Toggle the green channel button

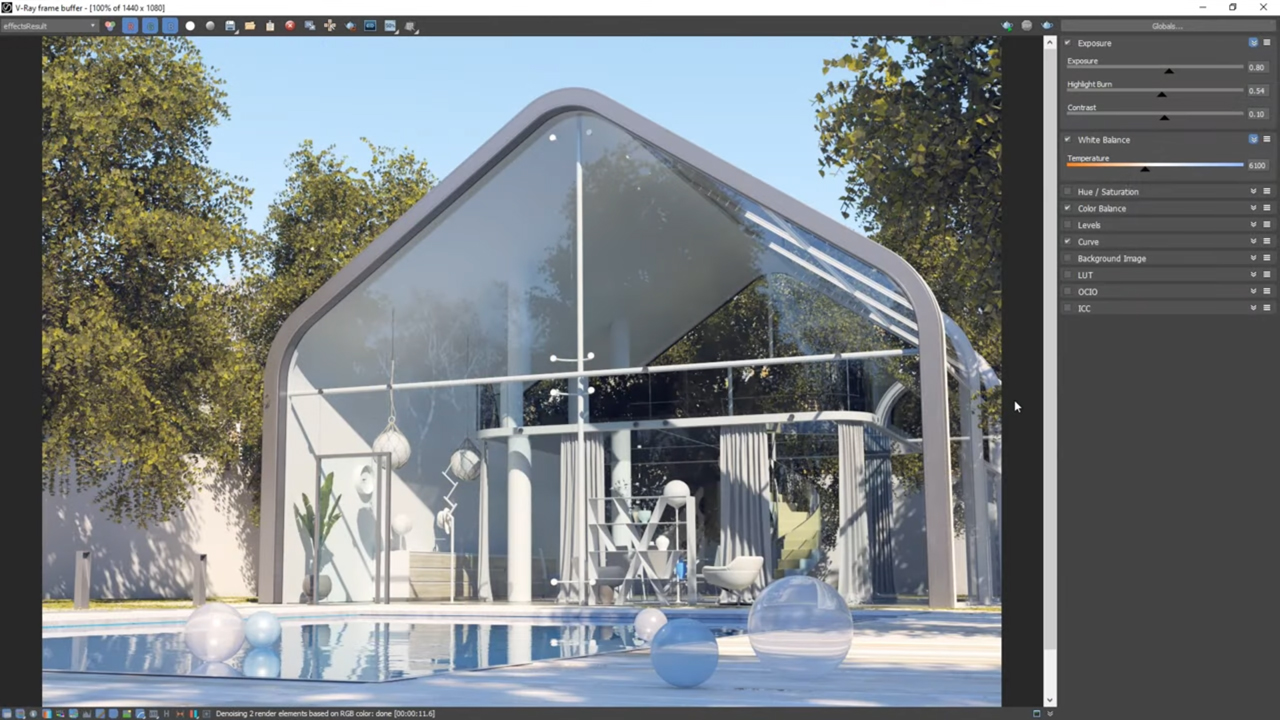coord(150,26)
